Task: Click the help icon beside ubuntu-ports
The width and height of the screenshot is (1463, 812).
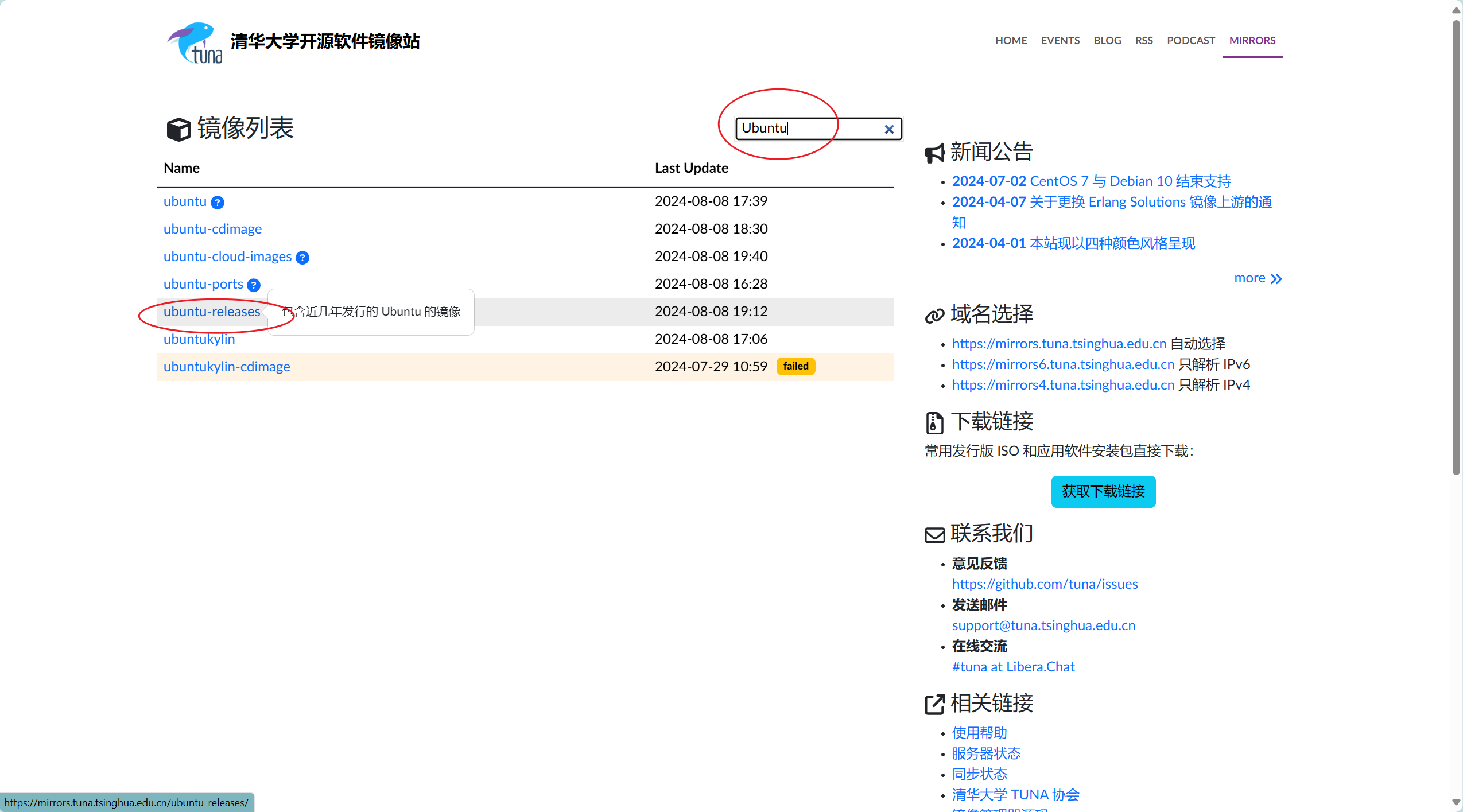Action: tap(254, 285)
